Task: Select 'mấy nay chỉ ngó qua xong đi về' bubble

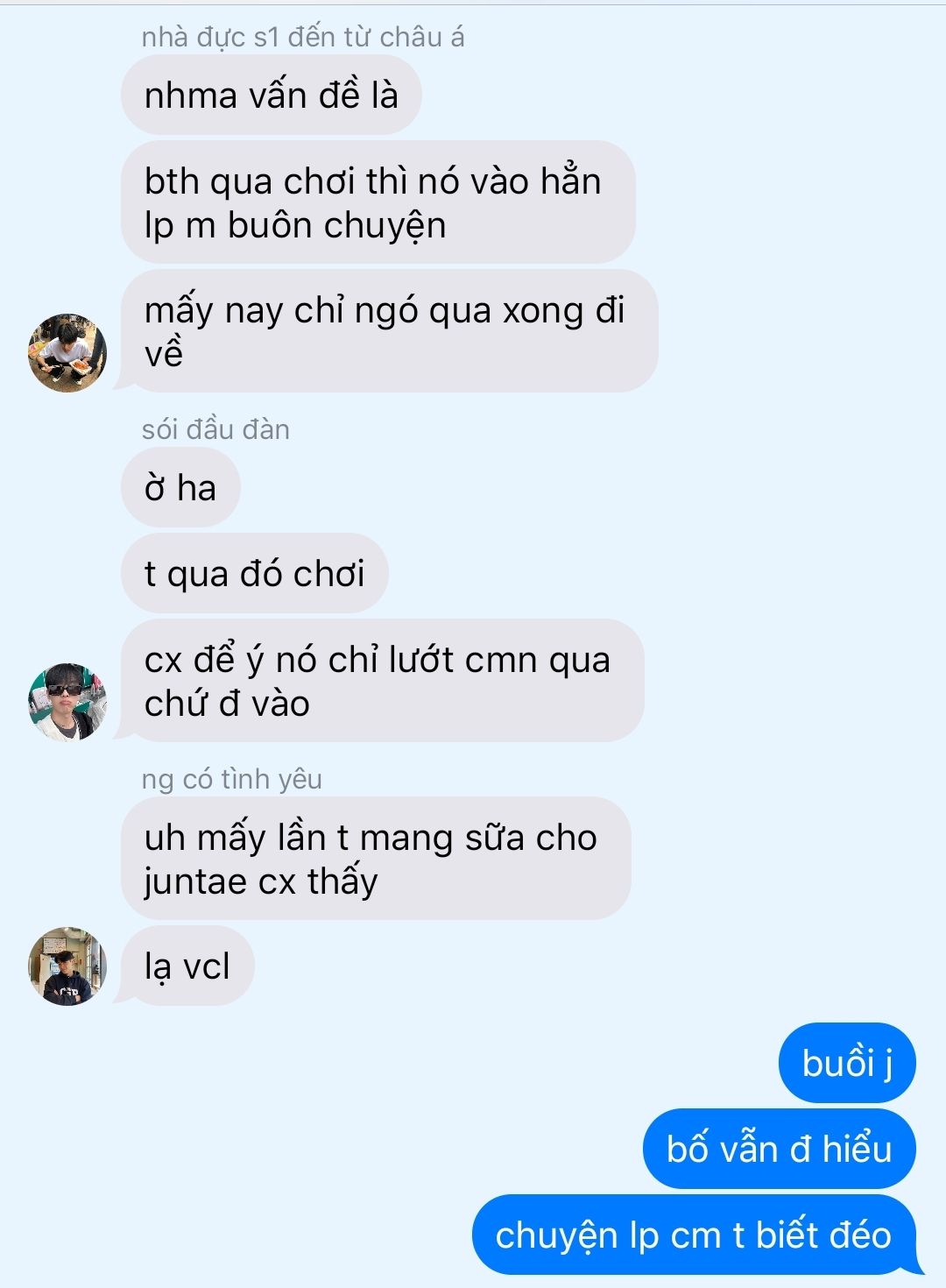Action: click(x=390, y=331)
